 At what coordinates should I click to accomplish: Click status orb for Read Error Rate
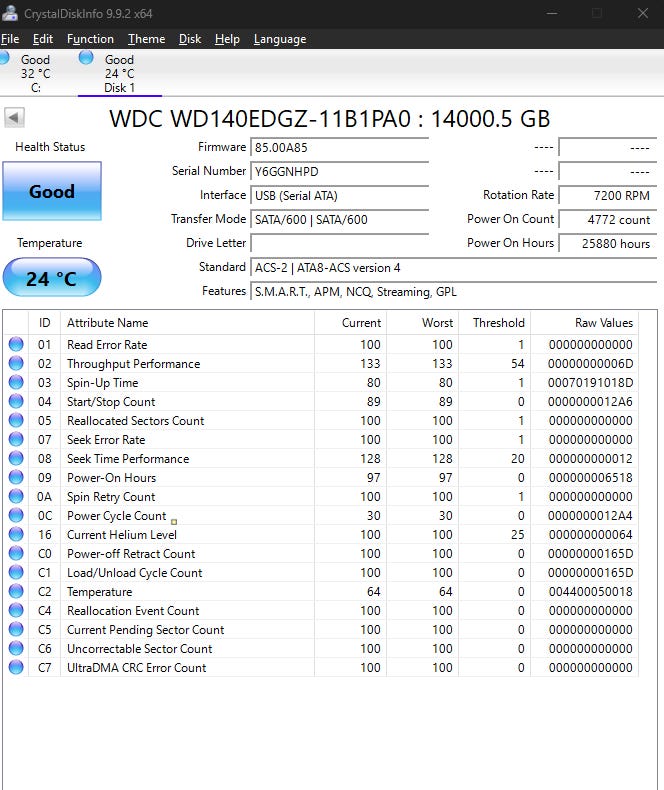pos(16,344)
